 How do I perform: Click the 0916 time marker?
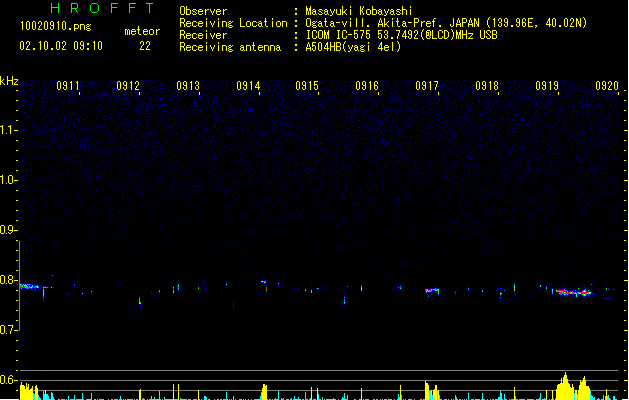pos(367,86)
